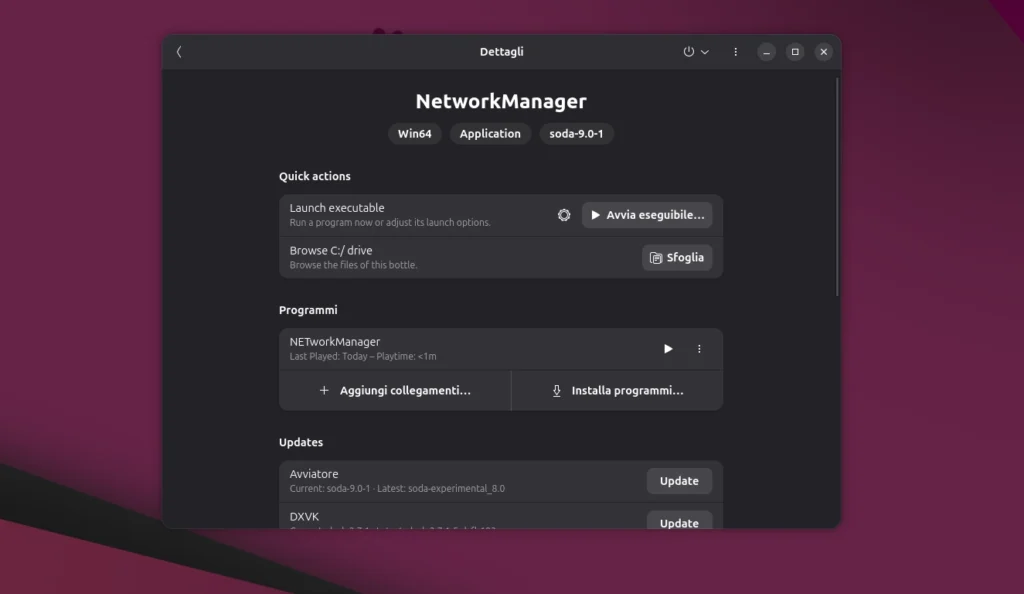Go back using the header back arrow
This screenshot has height=594, width=1024.
coord(179,52)
